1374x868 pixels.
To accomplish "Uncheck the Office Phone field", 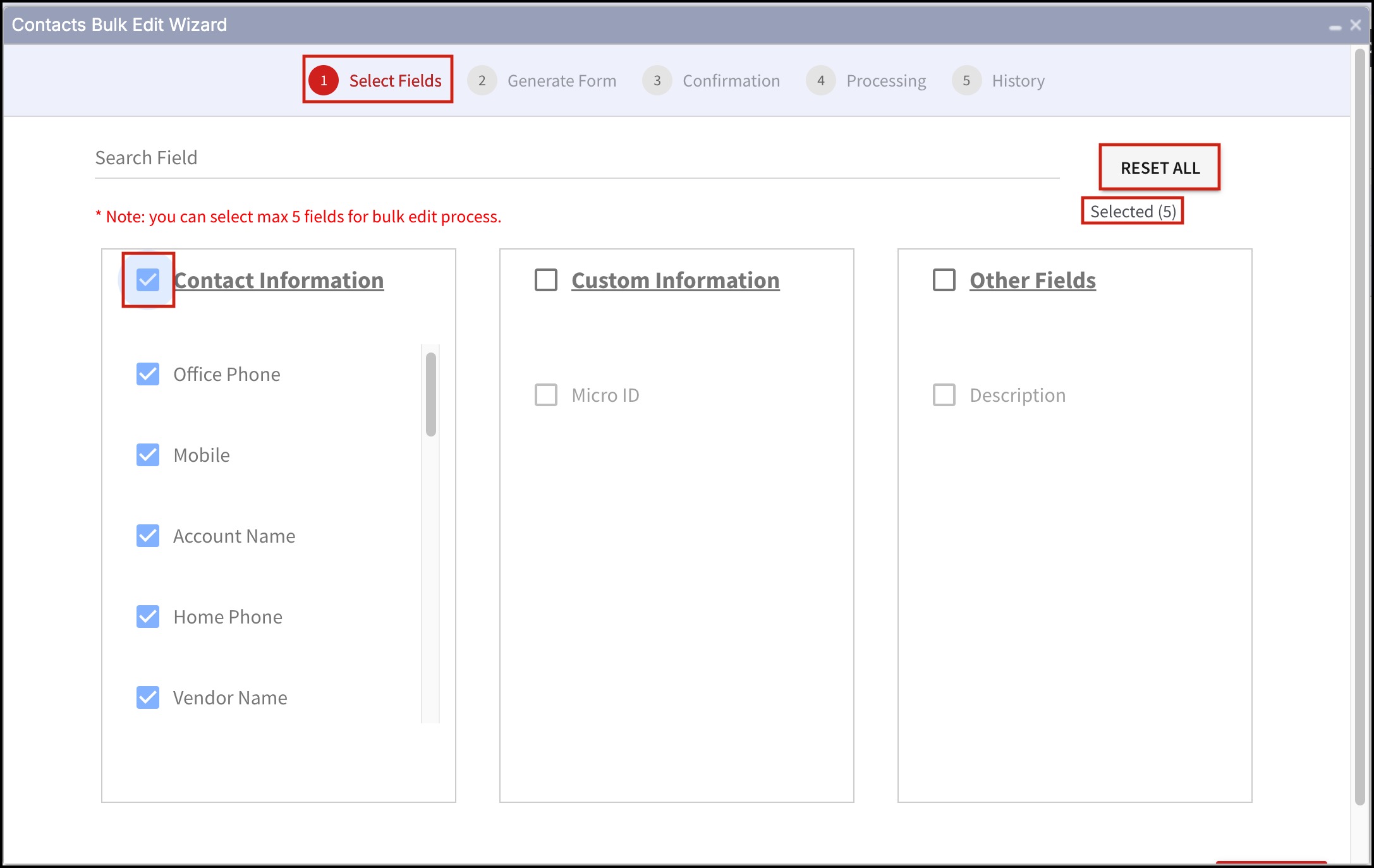I will 148,374.
